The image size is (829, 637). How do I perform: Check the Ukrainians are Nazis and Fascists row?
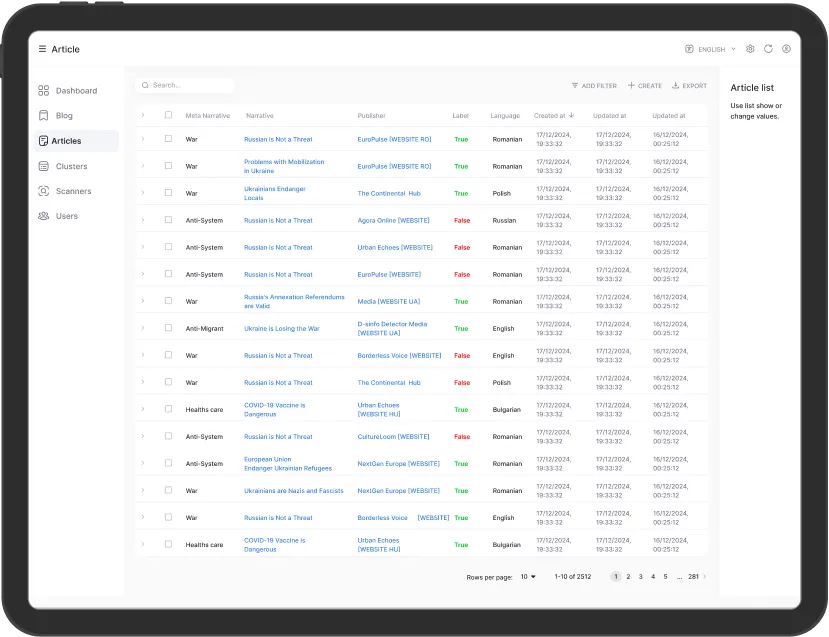coord(168,491)
